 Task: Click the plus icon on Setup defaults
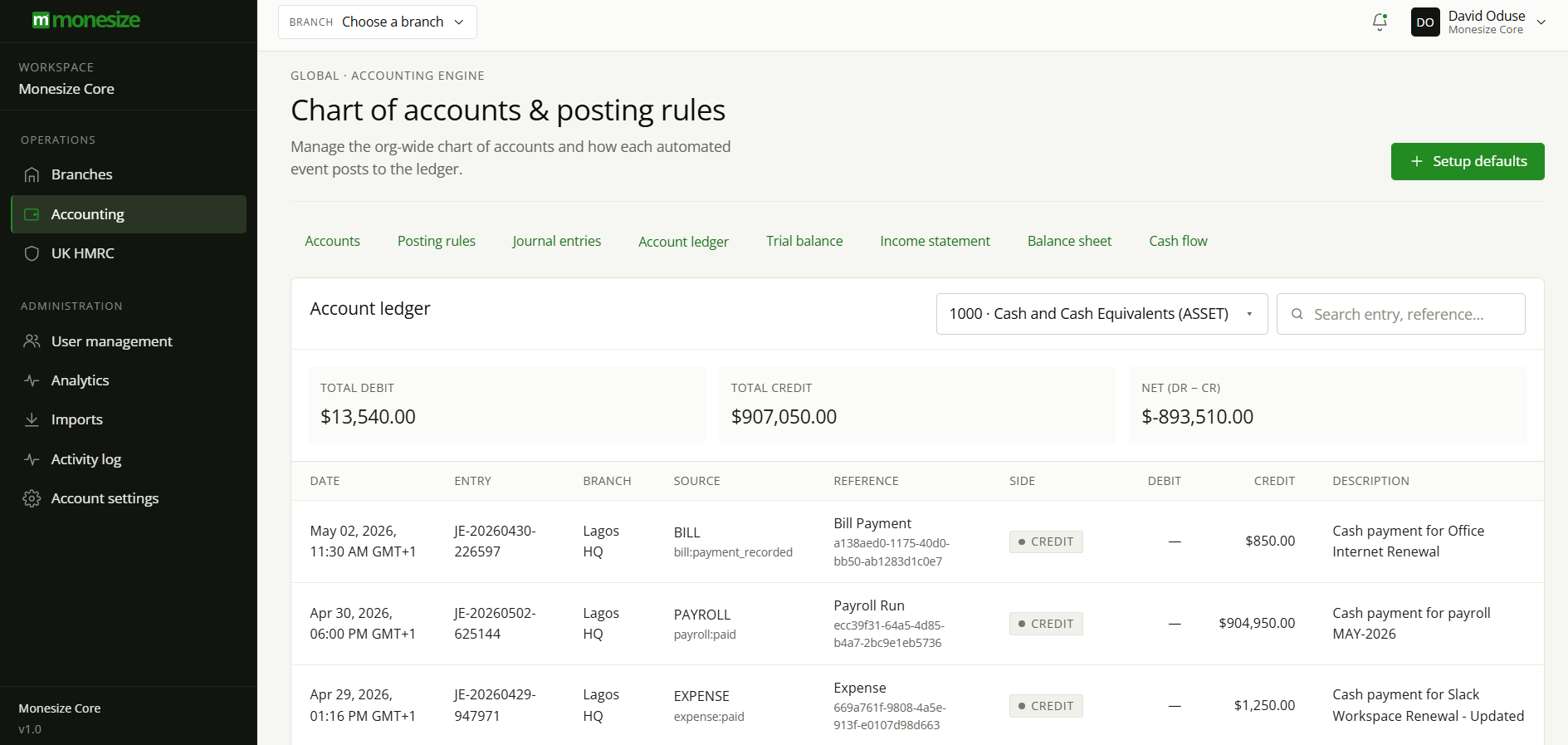[x=1417, y=161]
